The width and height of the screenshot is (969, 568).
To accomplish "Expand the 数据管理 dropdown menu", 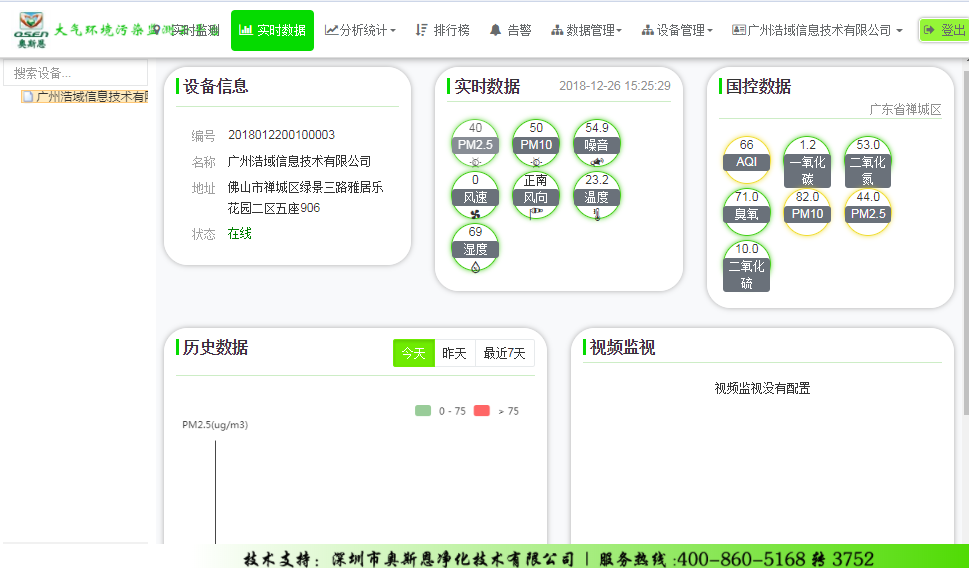I will (586, 31).
